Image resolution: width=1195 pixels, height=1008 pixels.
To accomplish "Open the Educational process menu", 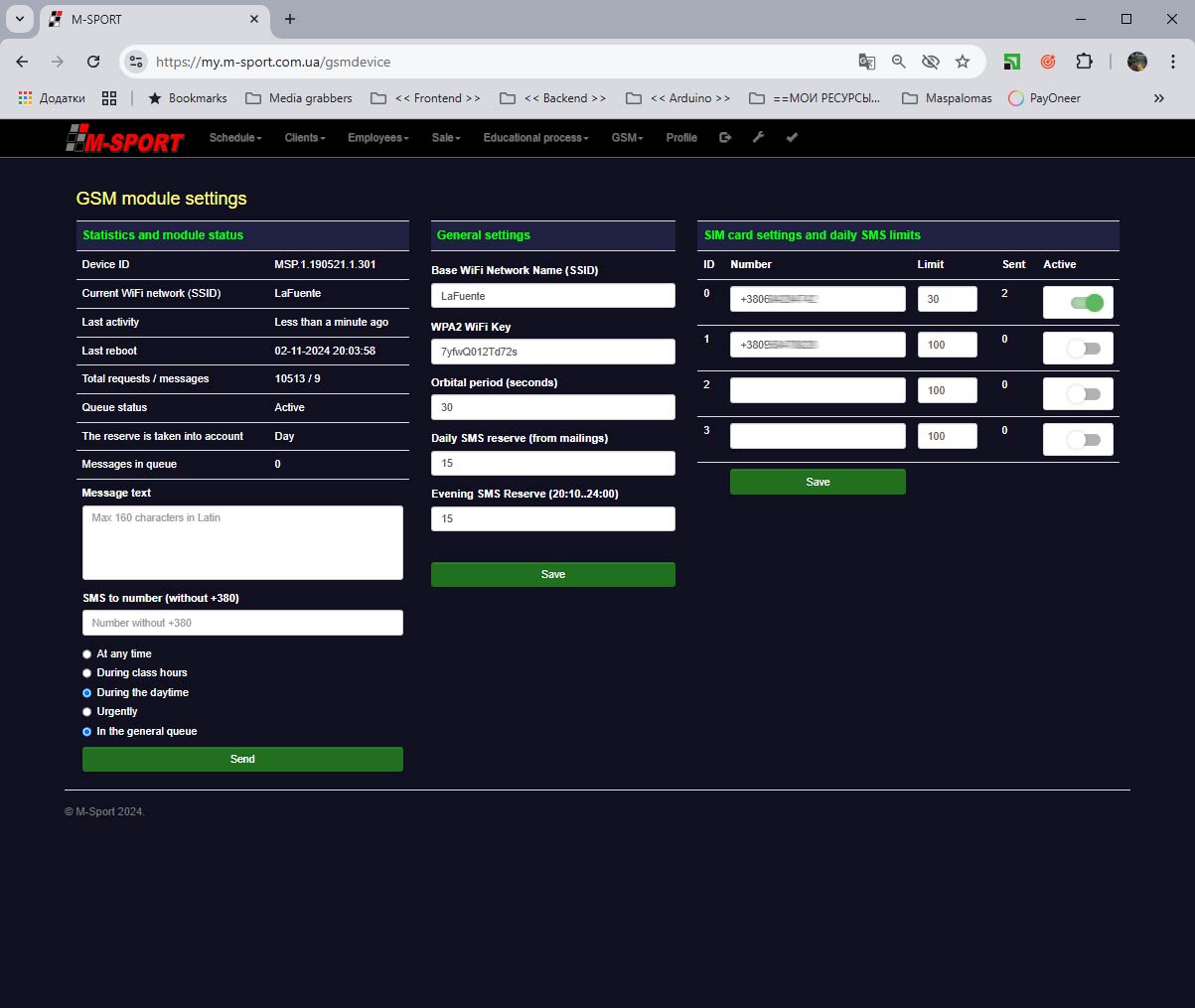I will tap(535, 138).
